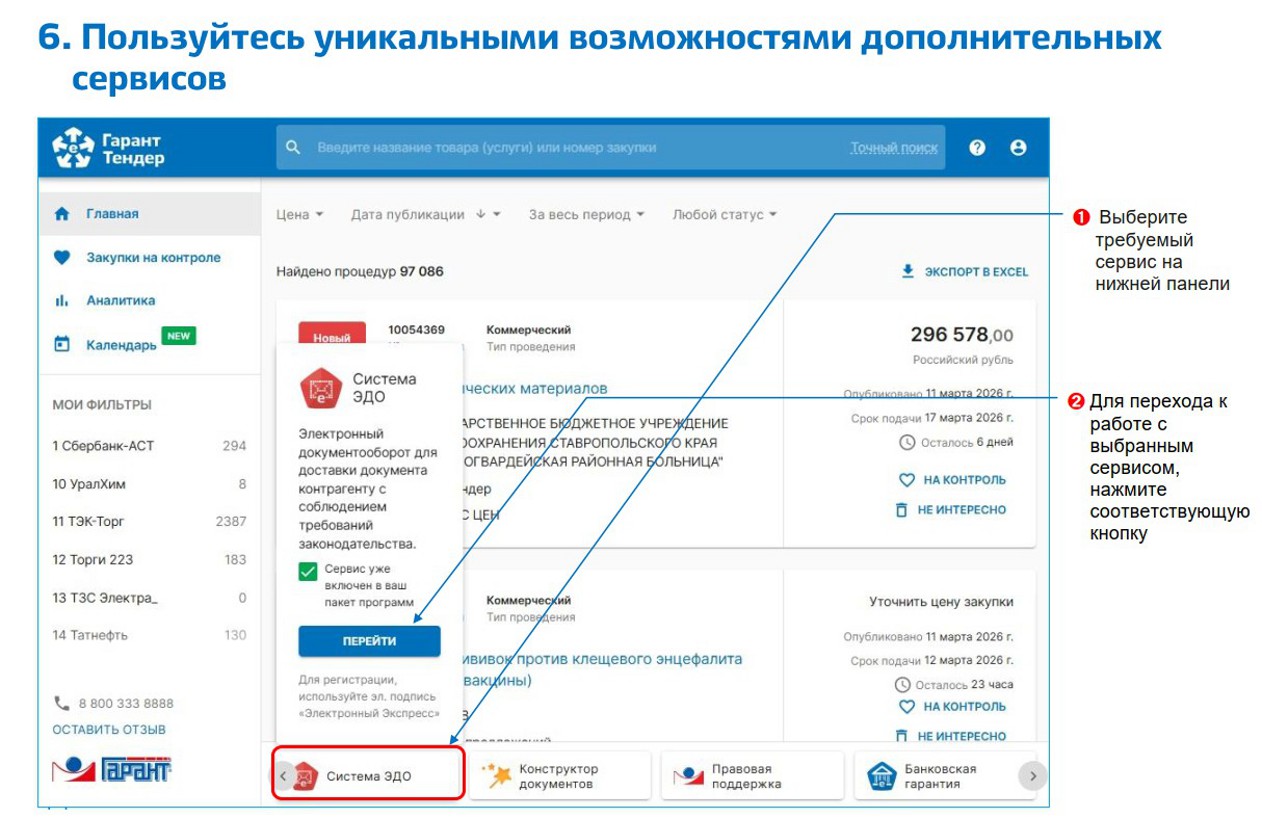Open Правовая поддержка service tile
Image resolution: width=1262 pixels, height=818 pixels.
tap(751, 776)
